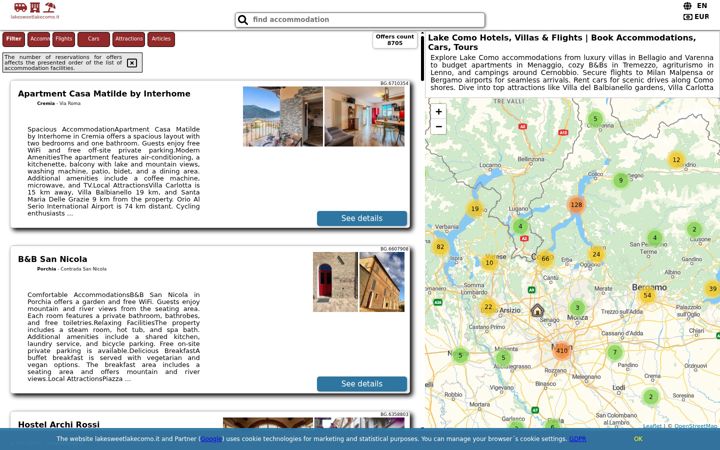
Task: View Casa Matilde living room photo
Action: (x=365, y=117)
